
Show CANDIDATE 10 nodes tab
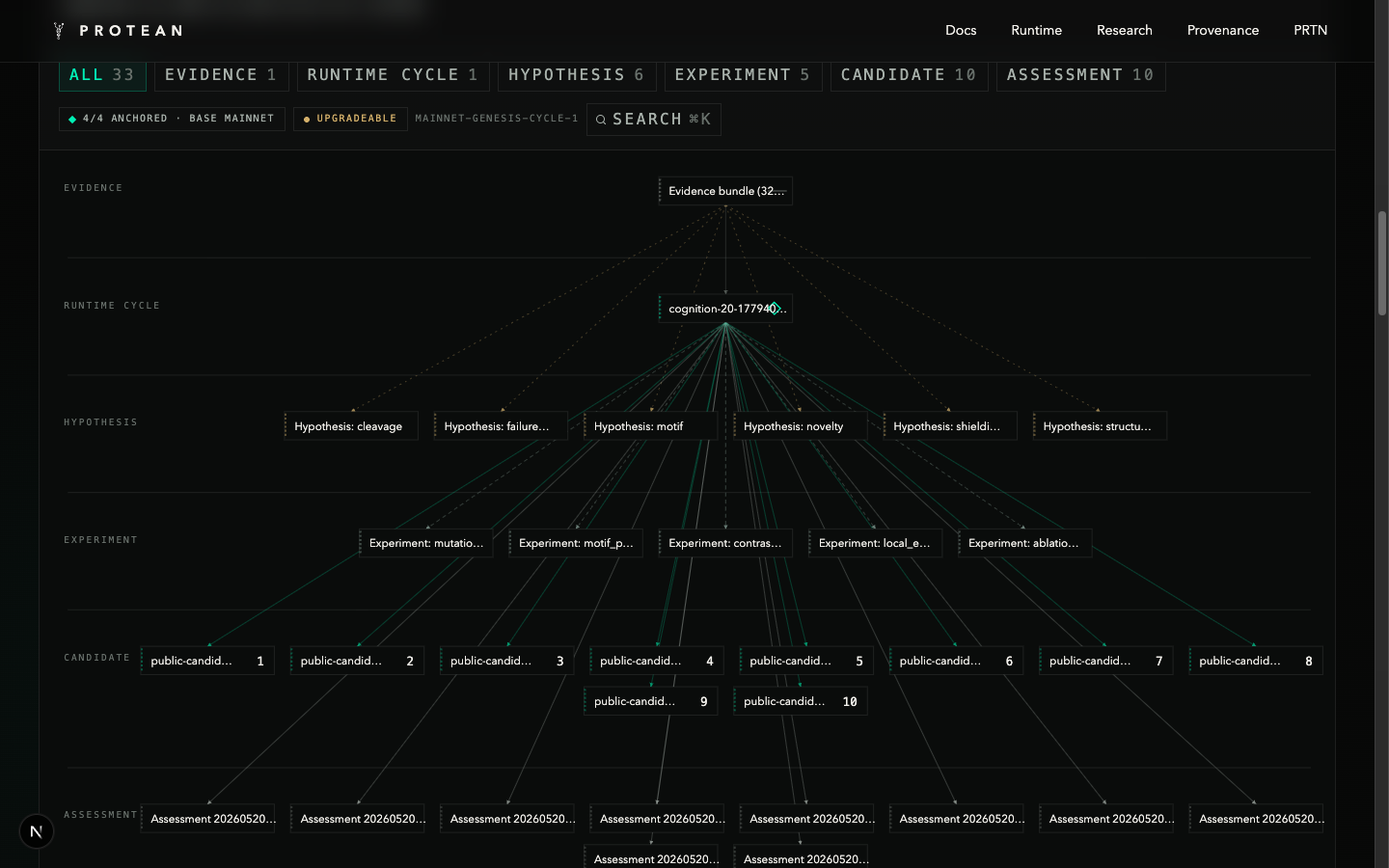tap(909, 75)
